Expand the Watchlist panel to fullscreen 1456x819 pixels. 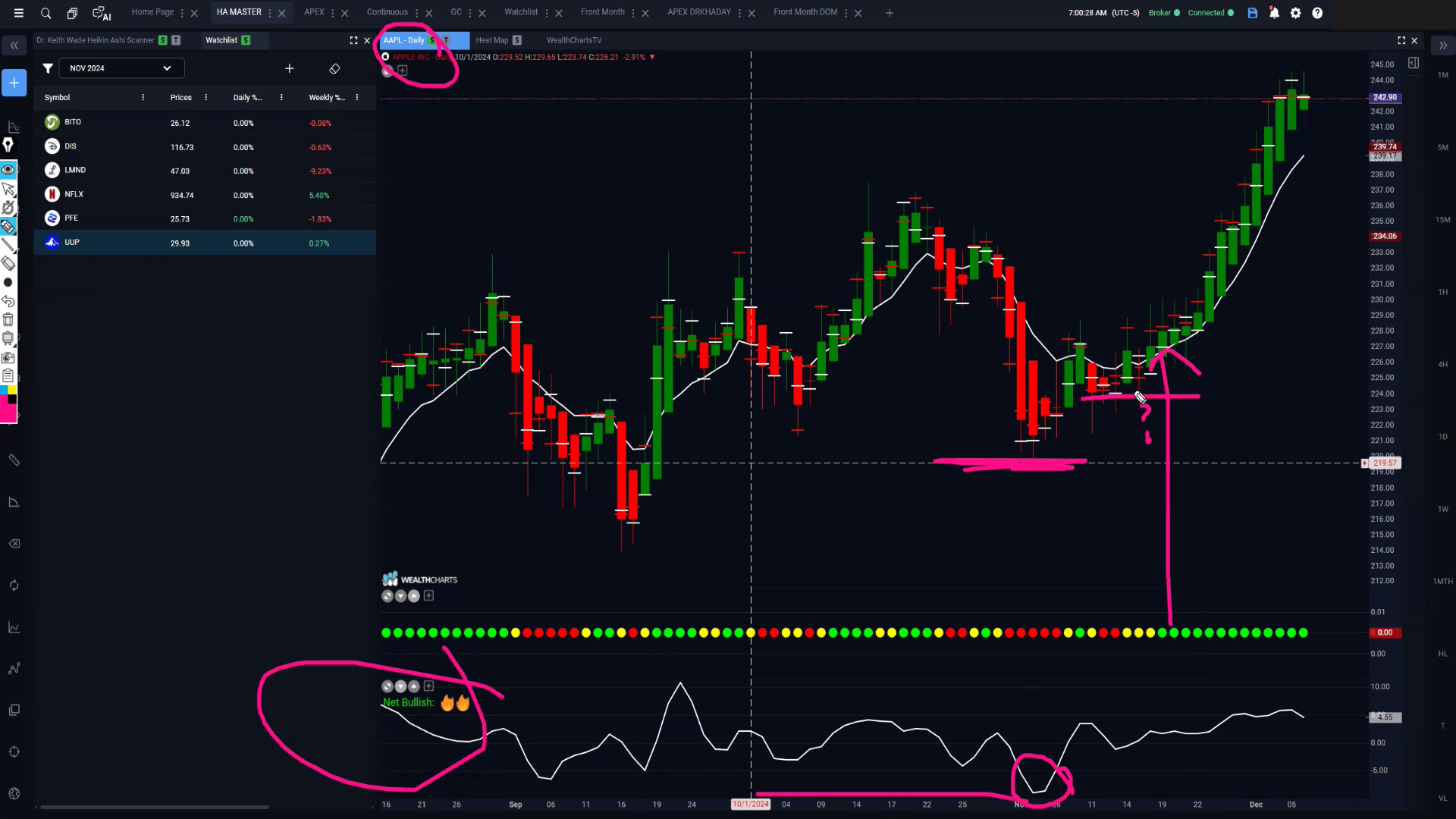pyautogui.click(x=353, y=40)
